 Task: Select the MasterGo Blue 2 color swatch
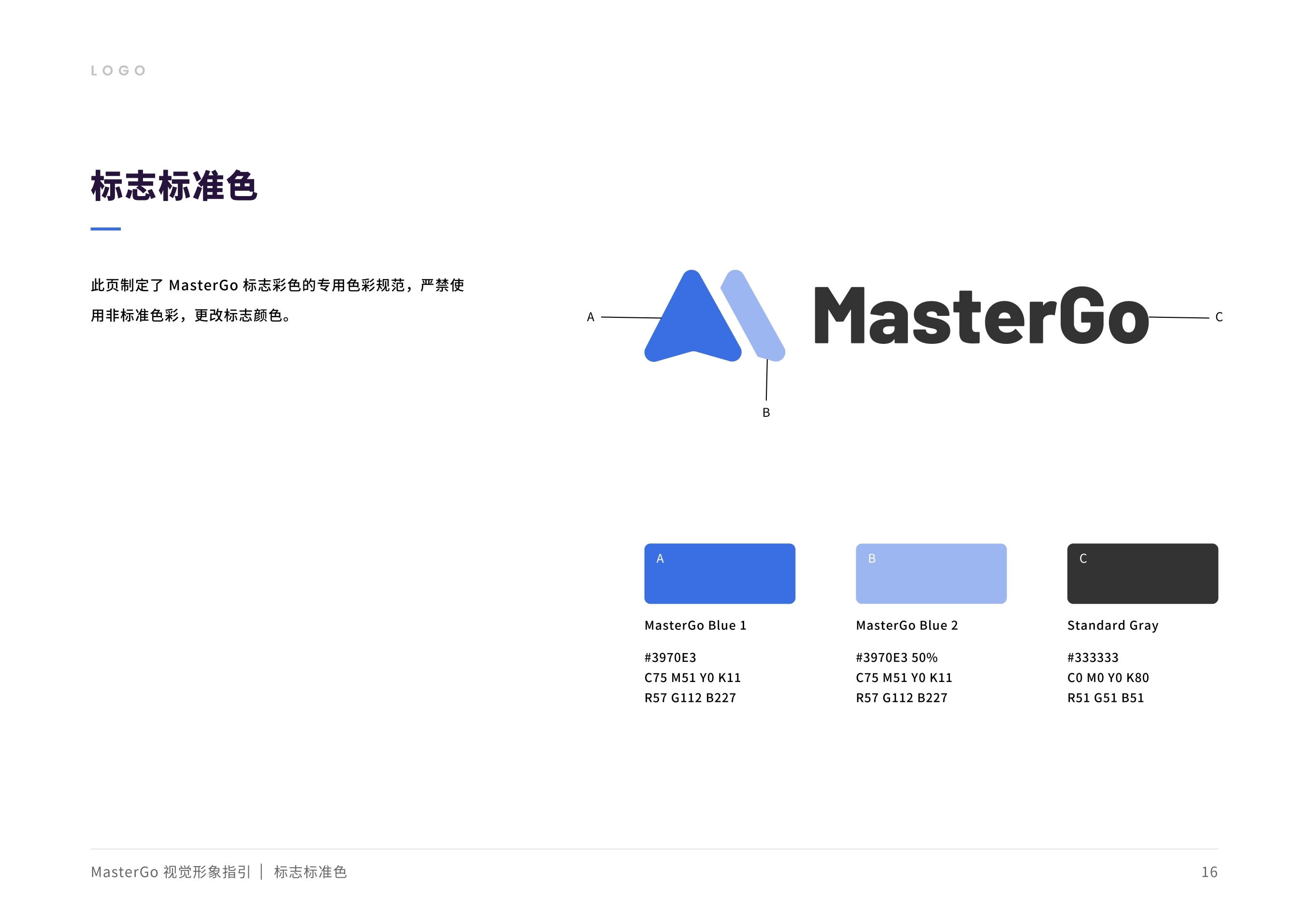click(x=931, y=573)
